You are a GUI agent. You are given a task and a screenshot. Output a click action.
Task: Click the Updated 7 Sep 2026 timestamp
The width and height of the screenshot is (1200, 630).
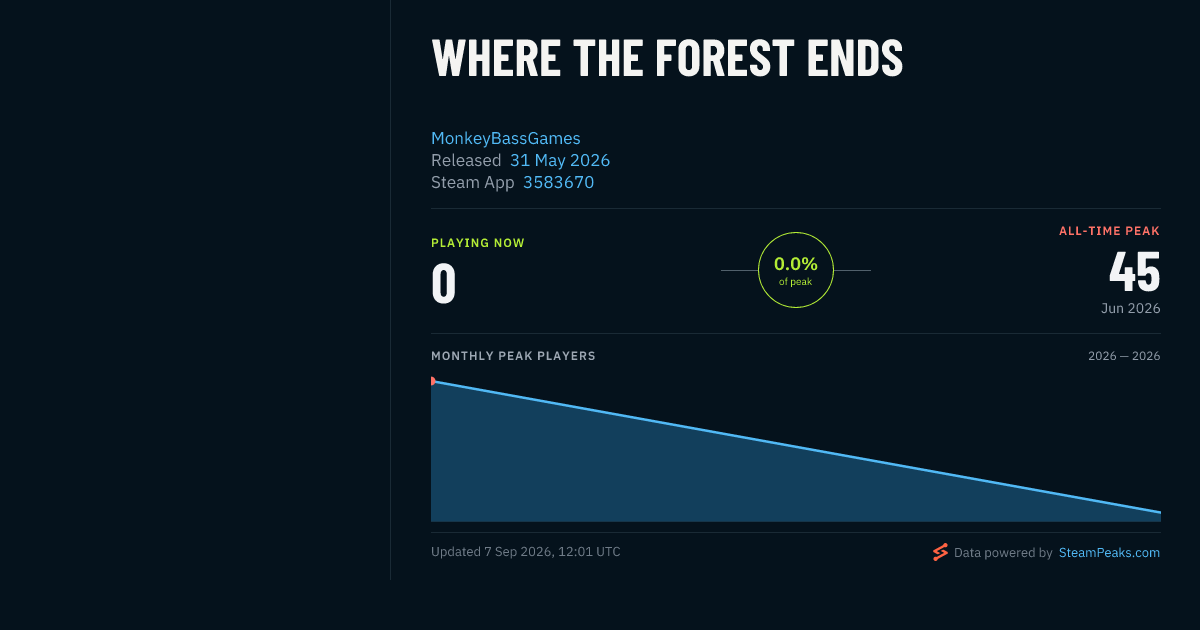526,552
